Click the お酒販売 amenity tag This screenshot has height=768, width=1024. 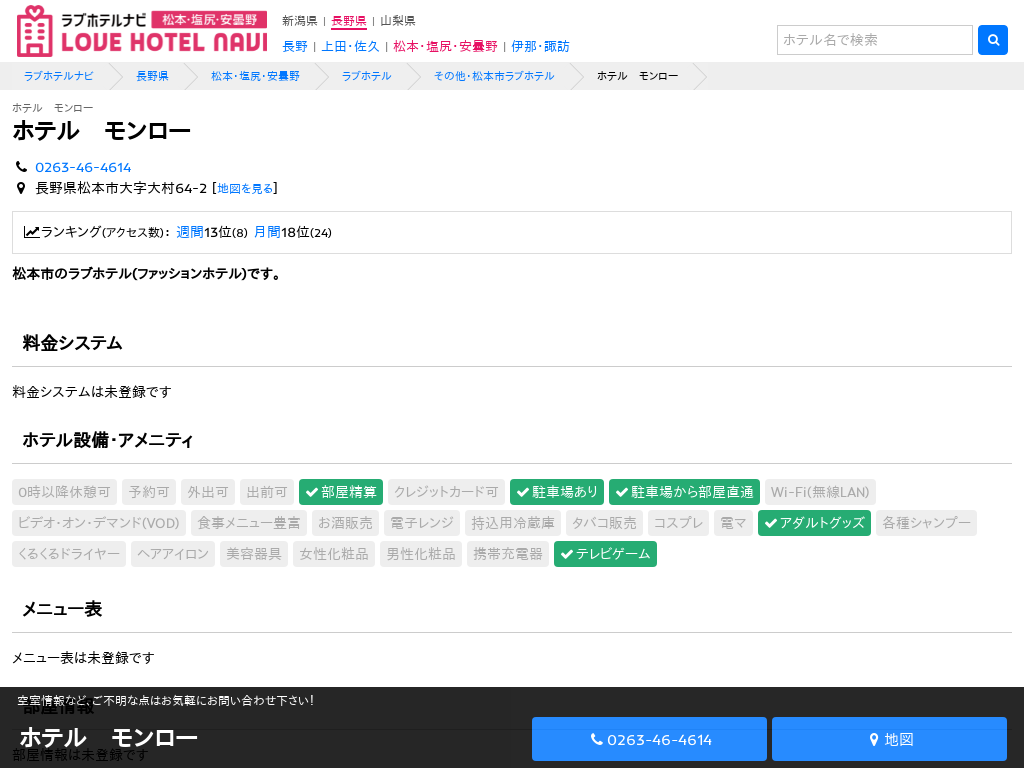(x=345, y=523)
